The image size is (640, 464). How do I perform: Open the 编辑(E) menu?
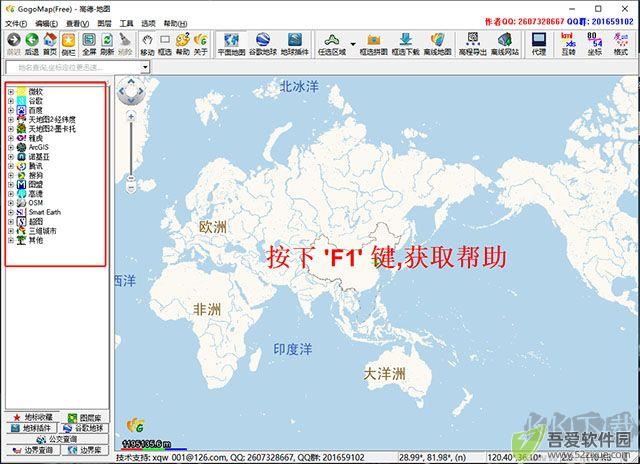(x=46, y=24)
